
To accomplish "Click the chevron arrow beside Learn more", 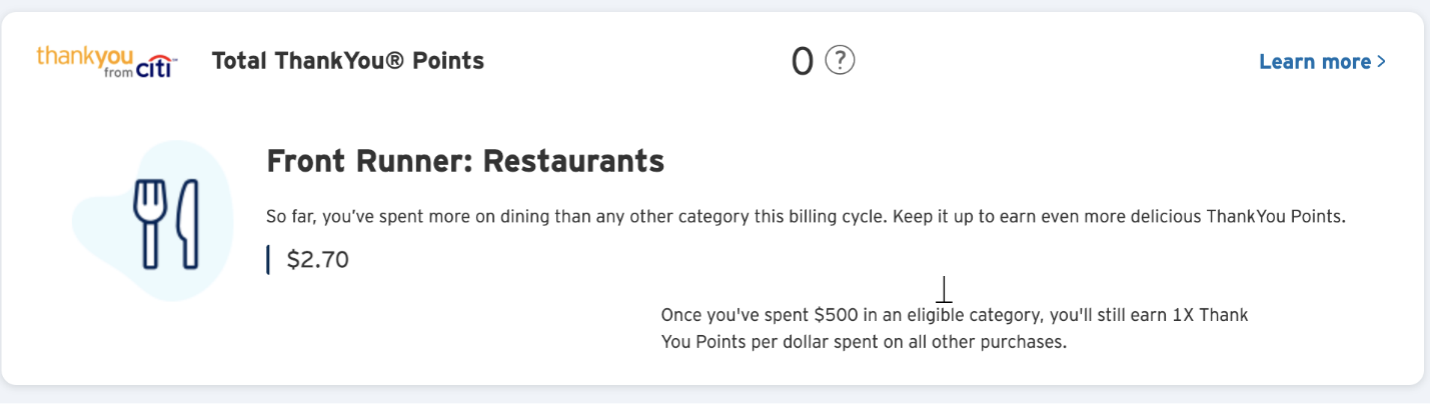I will (1382, 62).
